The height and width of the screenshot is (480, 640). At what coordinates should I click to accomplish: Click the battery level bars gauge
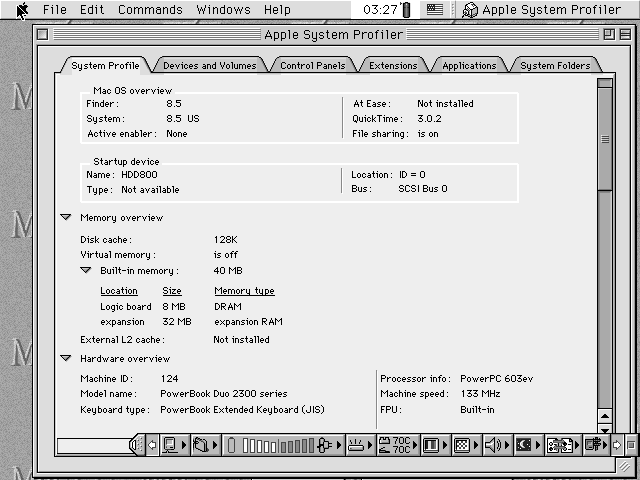pyautogui.click(x=278, y=445)
